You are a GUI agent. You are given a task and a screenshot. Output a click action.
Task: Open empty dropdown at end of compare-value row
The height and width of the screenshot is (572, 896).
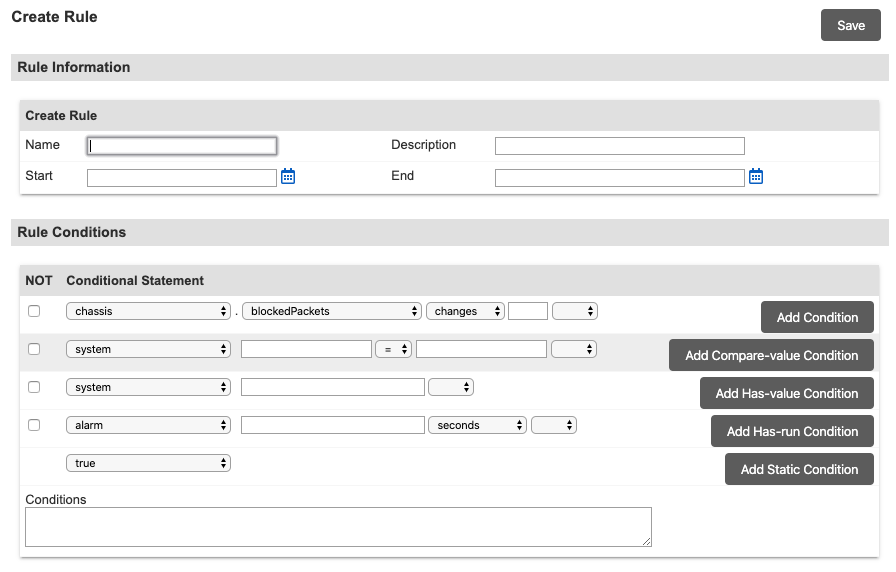(x=574, y=349)
